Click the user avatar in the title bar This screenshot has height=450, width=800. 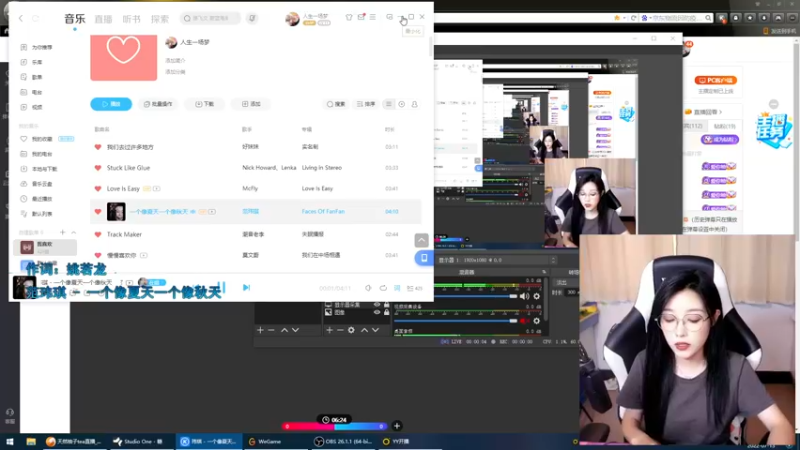coord(292,19)
